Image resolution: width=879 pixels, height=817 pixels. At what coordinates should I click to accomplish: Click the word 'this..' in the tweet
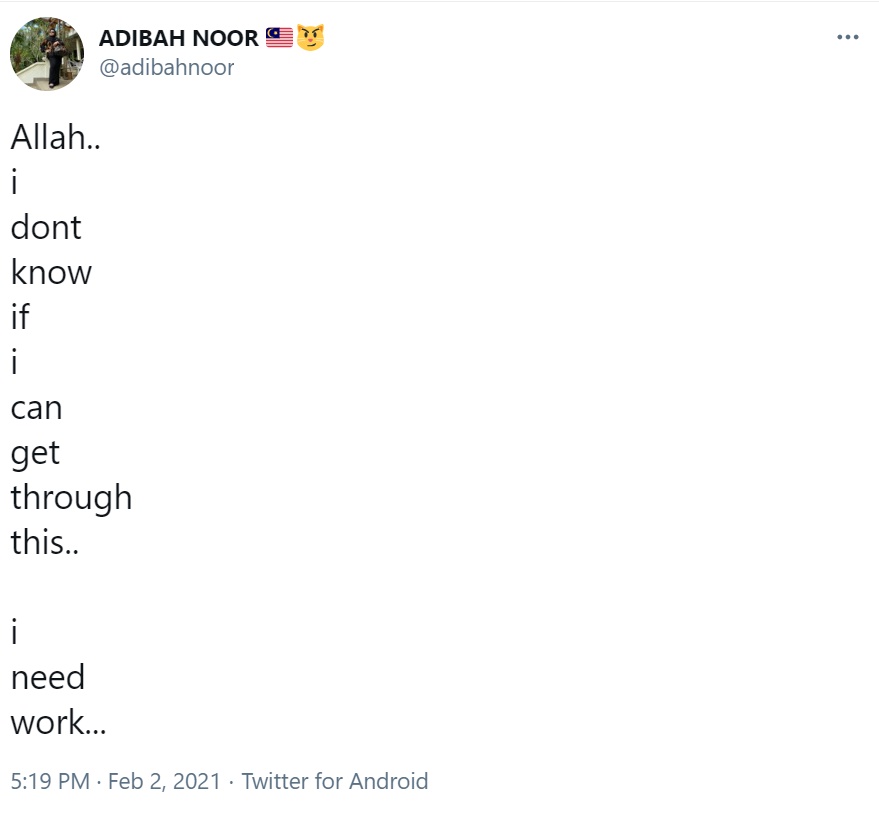click(x=45, y=543)
